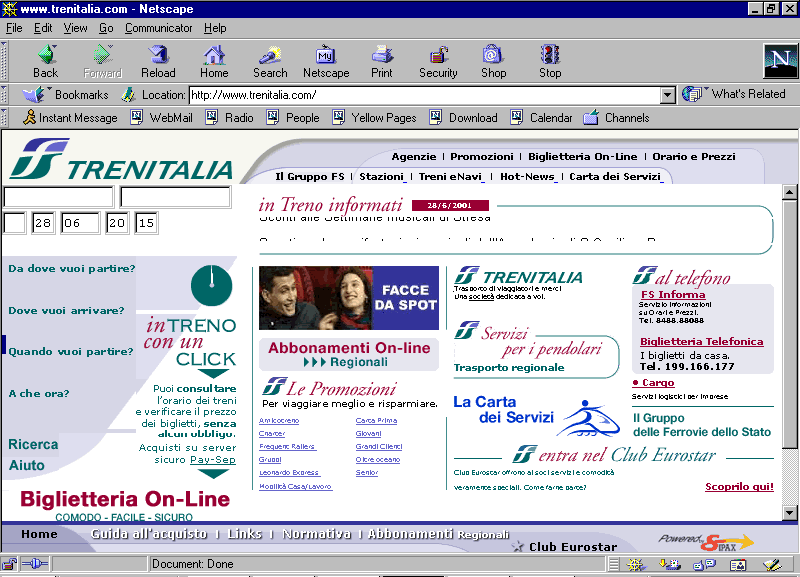Image resolution: width=800 pixels, height=577 pixels.
Task: Open Radio personal toolbar shortcut
Action: tap(229, 118)
